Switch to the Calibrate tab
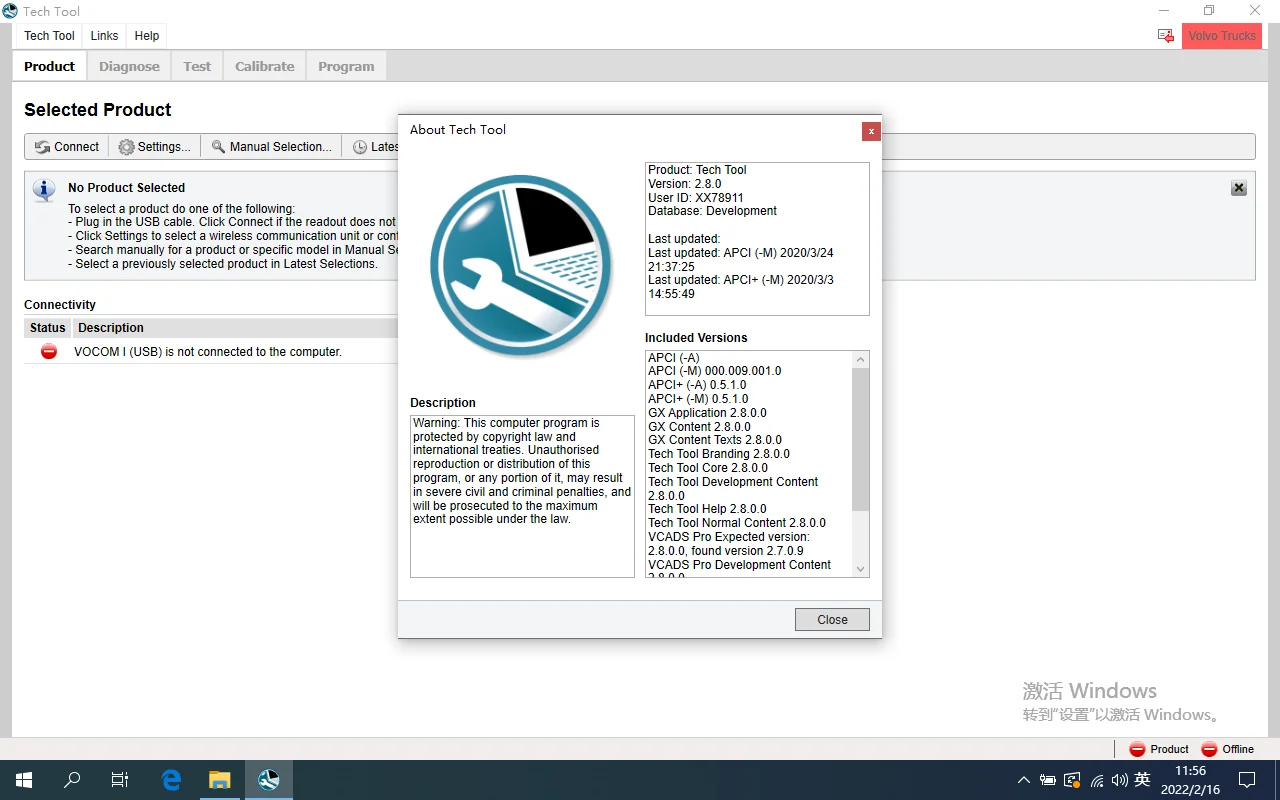The width and height of the screenshot is (1280, 800). pos(265,67)
